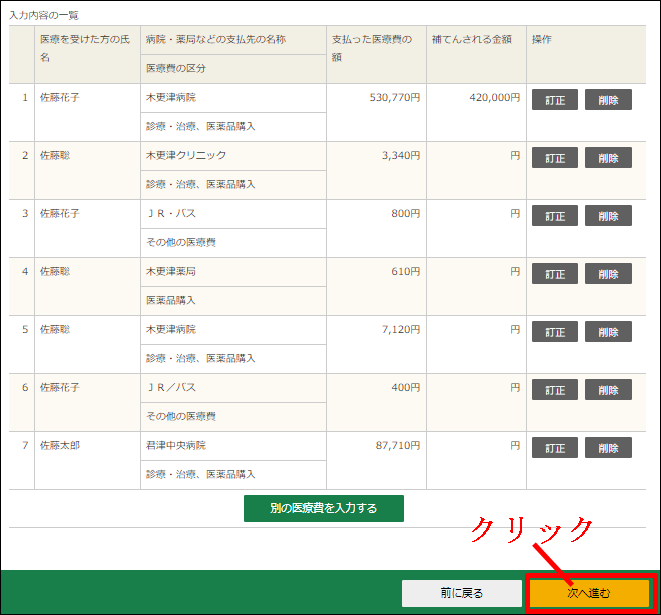Click 削除 for row 7 君津中央病院
Screen dimensions: 661x615
608,448
